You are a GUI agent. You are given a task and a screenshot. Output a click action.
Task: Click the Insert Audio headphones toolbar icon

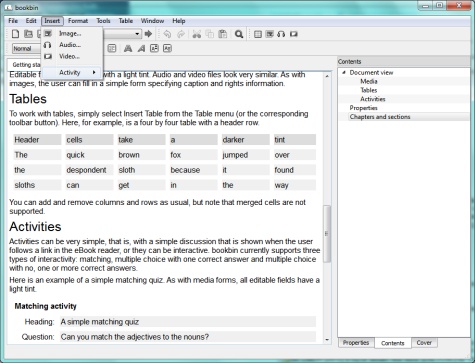pos(281,34)
